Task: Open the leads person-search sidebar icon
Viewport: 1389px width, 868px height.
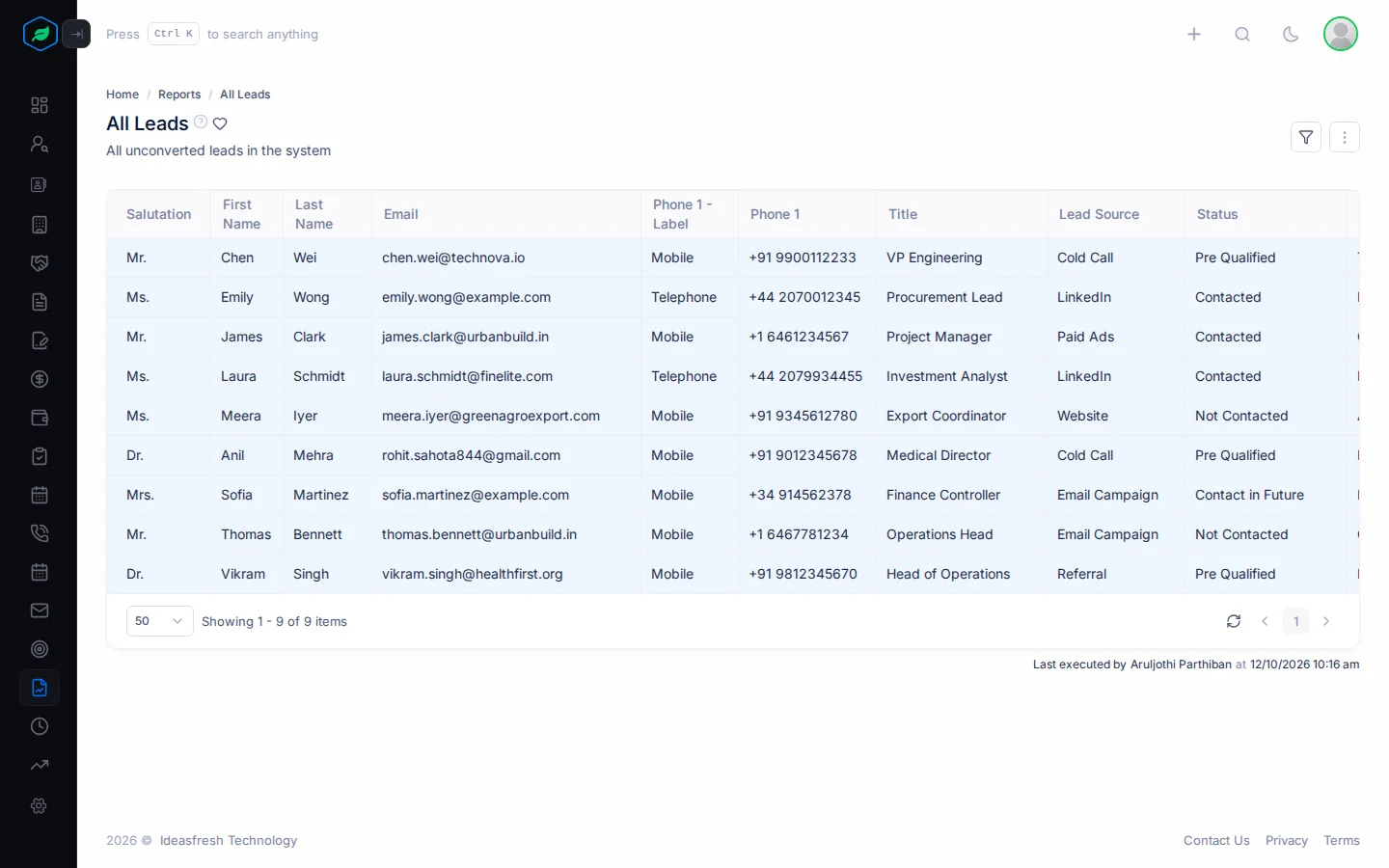Action: coord(40,145)
